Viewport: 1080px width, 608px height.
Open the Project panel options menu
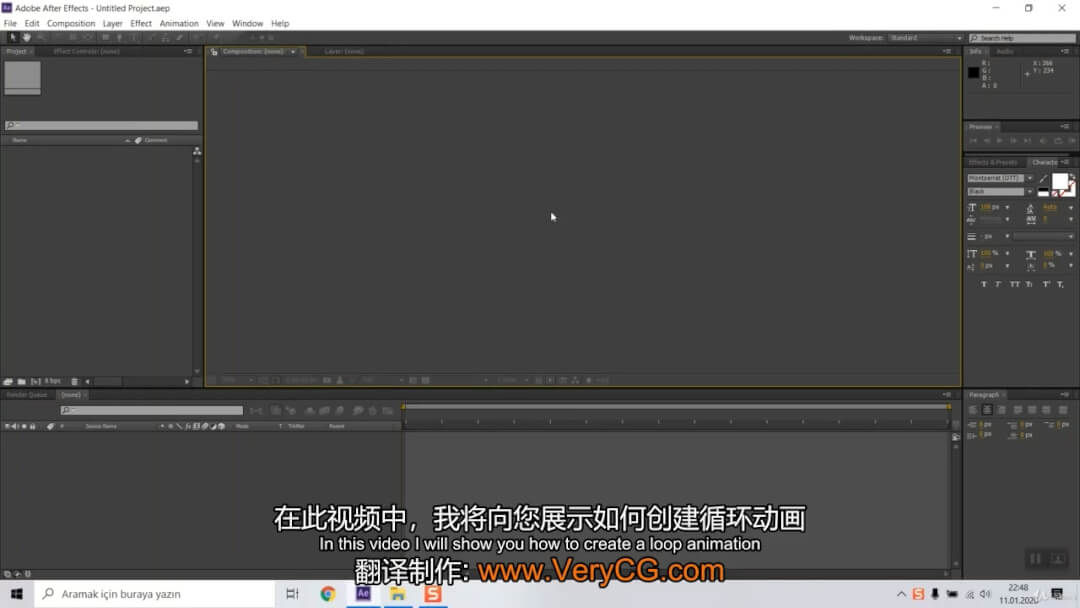click(x=188, y=52)
